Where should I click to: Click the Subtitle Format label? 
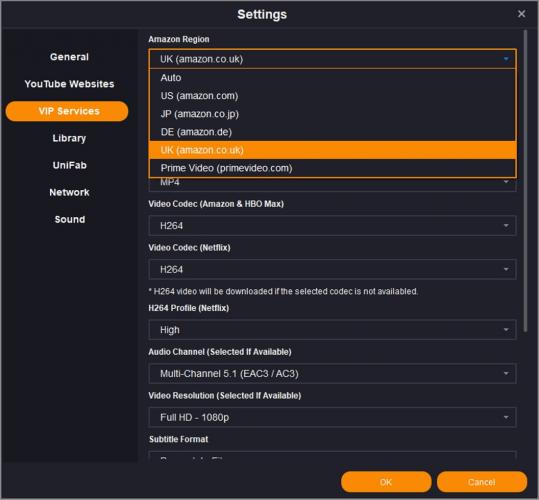click(x=178, y=440)
